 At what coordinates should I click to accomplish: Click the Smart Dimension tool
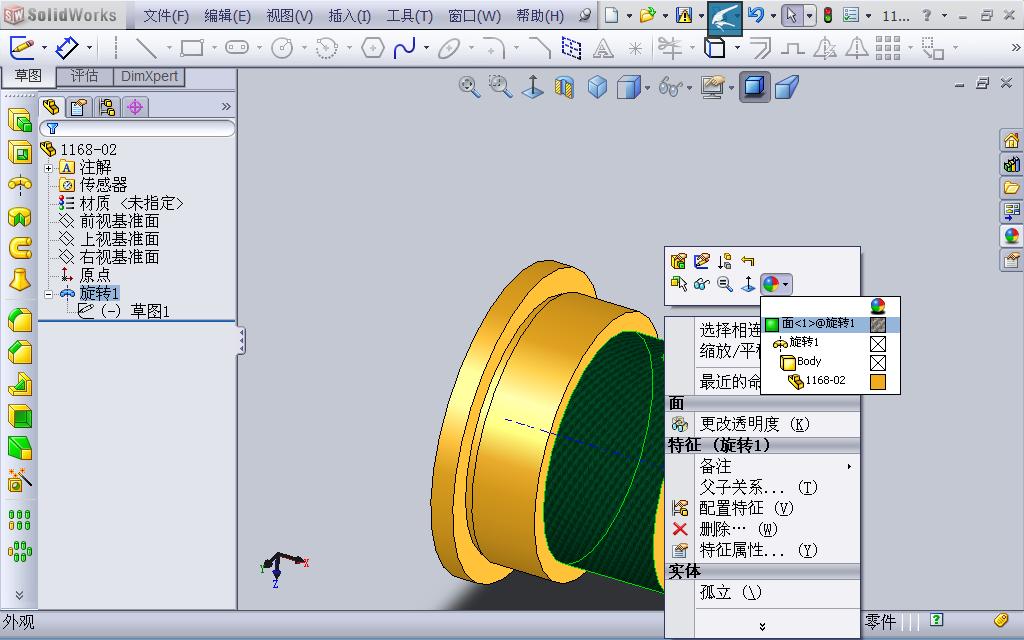tap(67, 48)
